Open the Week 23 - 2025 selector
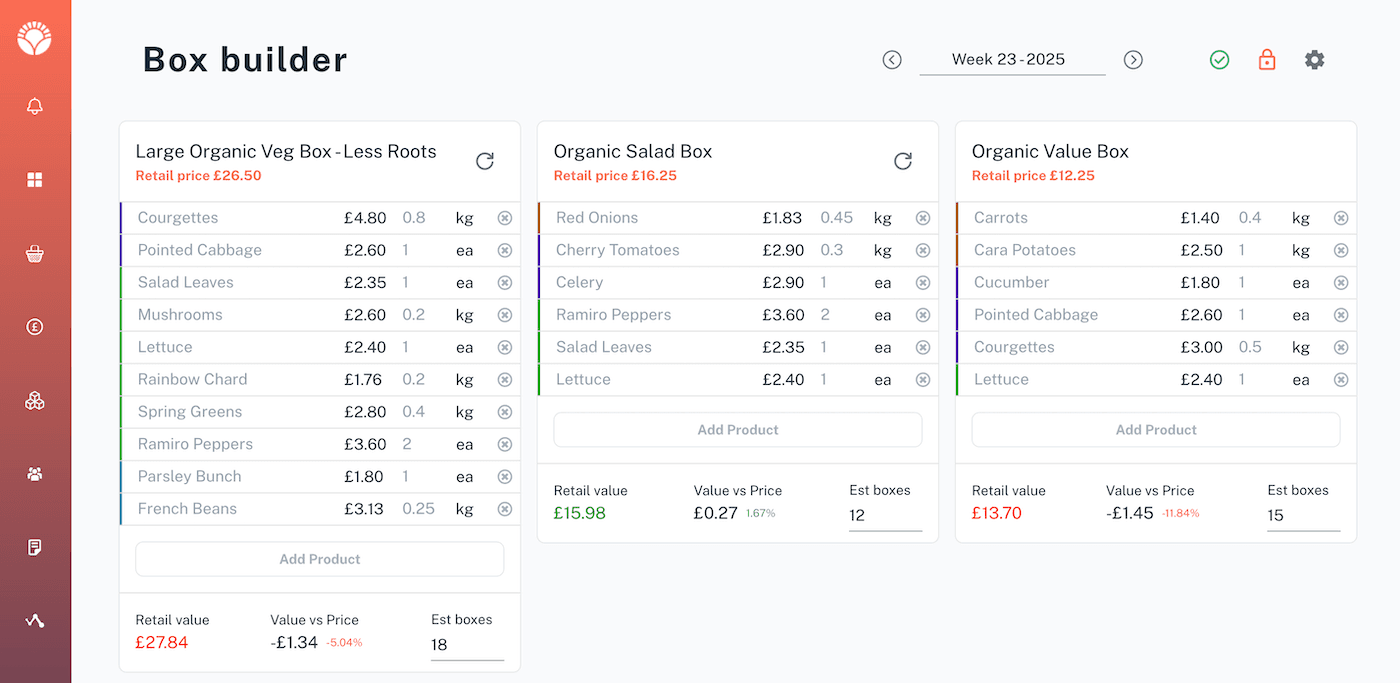This screenshot has width=1400, height=683. pyautogui.click(x=1012, y=60)
